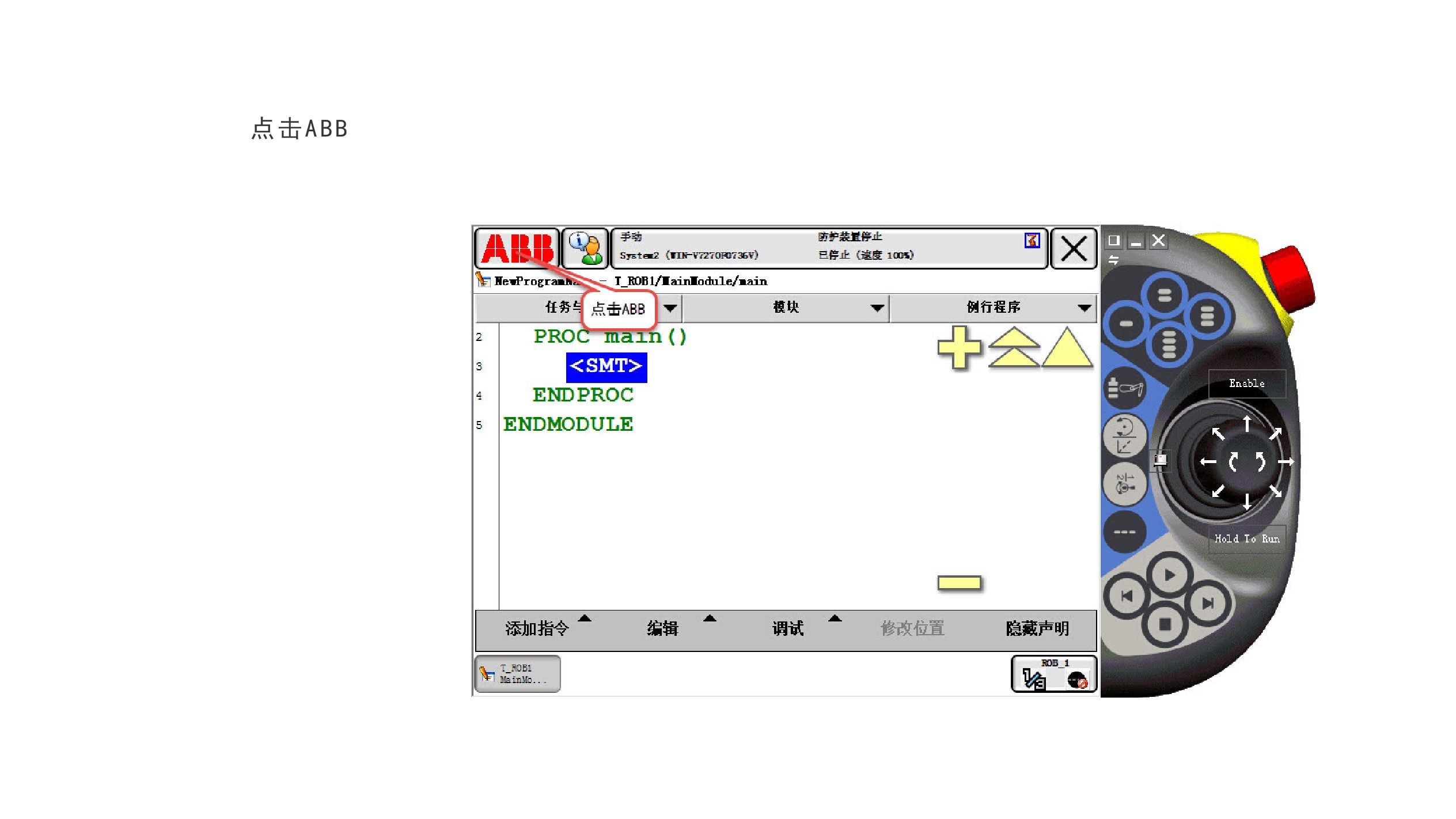The height and width of the screenshot is (819, 1456).
Task: Click the red ABB main menu logo
Action: coord(517,248)
